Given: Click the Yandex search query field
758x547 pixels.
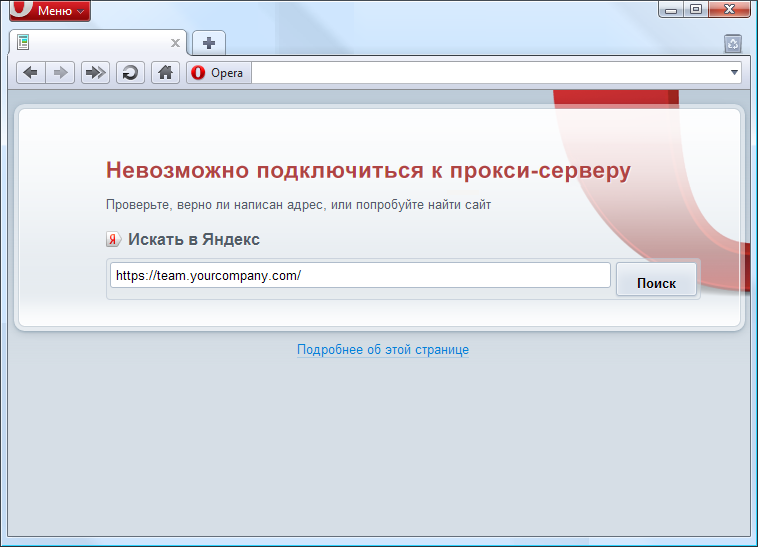Looking at the screenshot, I should 360,275.
